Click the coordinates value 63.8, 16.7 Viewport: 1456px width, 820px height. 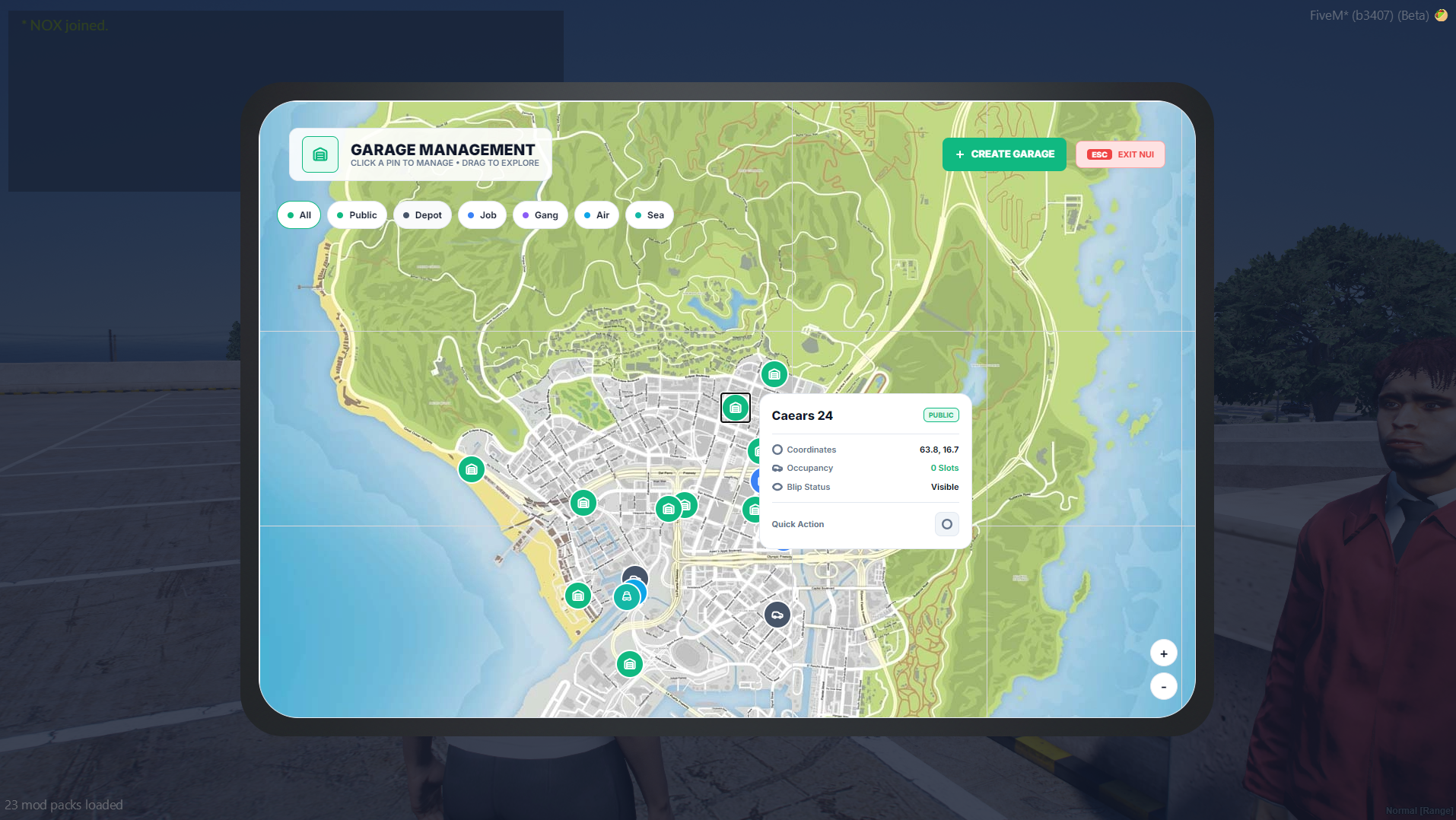click(x=939, y=450)
